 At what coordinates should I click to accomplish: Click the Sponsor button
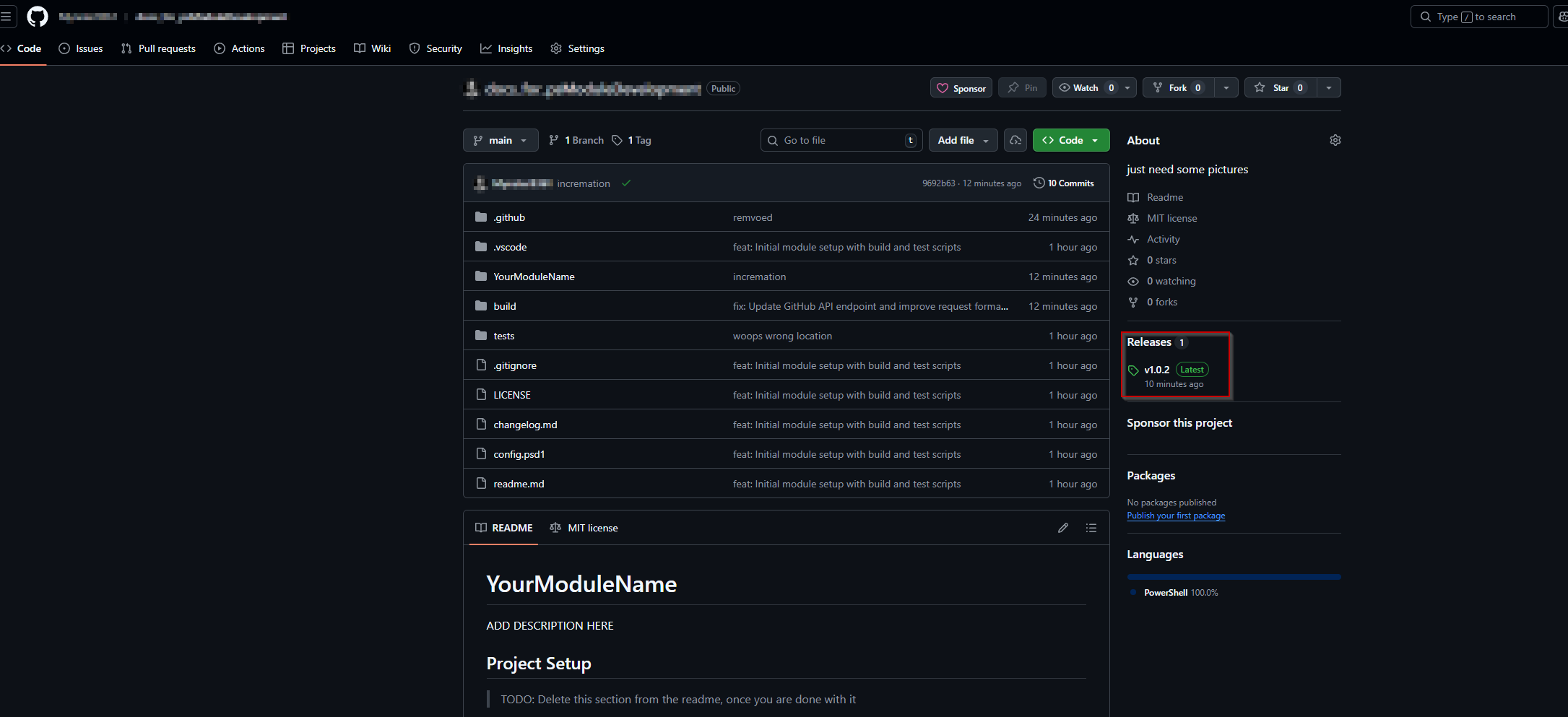[x=961, y=87]
